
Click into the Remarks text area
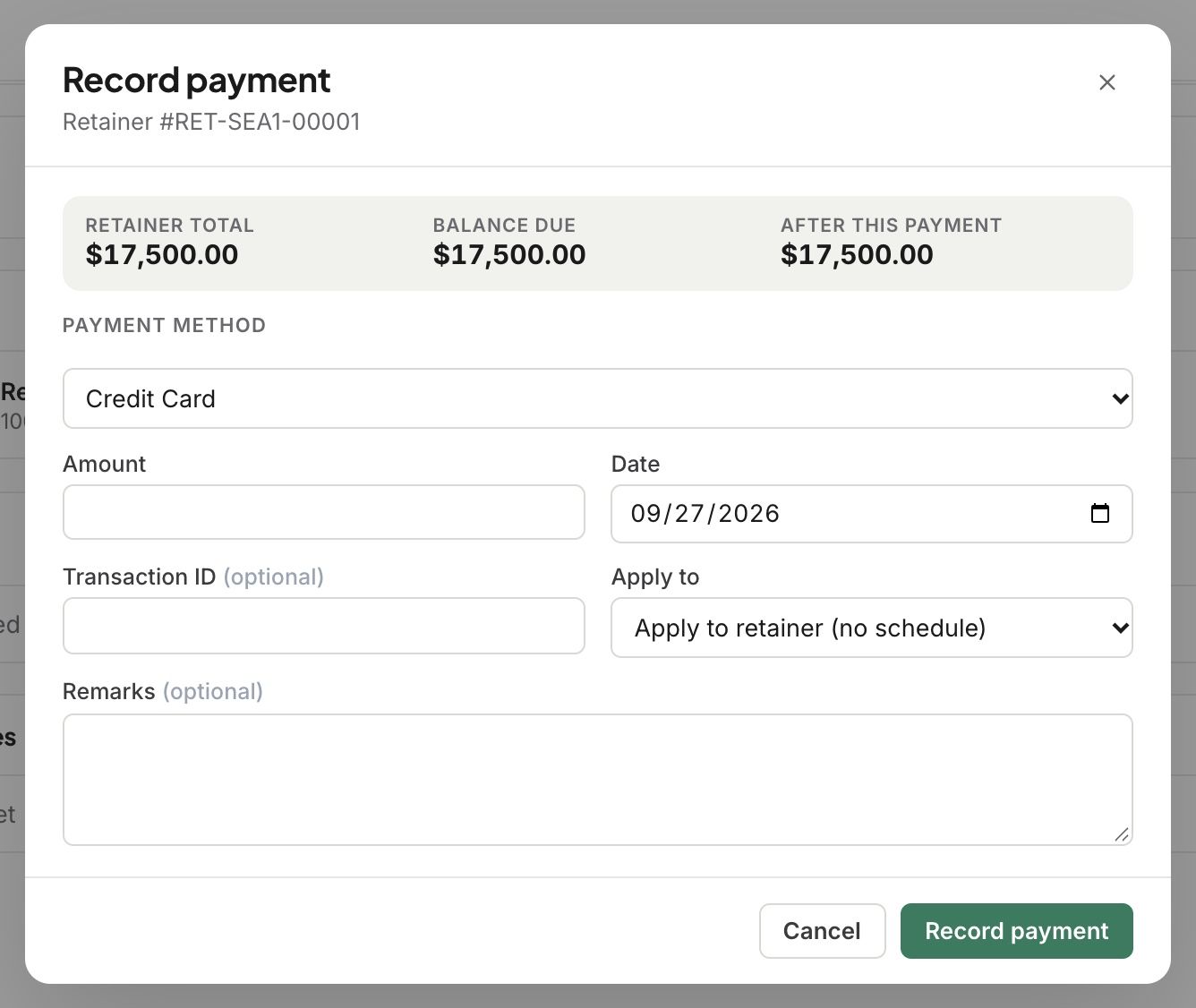click(598, 780)
